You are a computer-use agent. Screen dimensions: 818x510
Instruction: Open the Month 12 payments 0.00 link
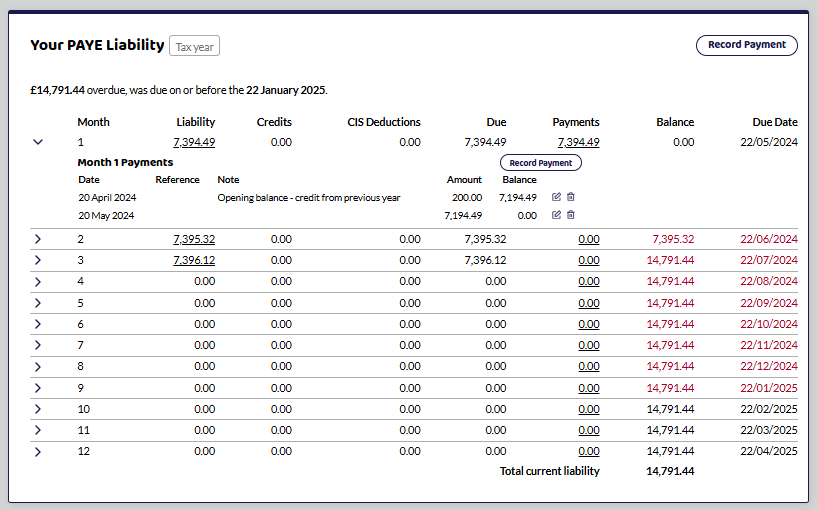589,451
